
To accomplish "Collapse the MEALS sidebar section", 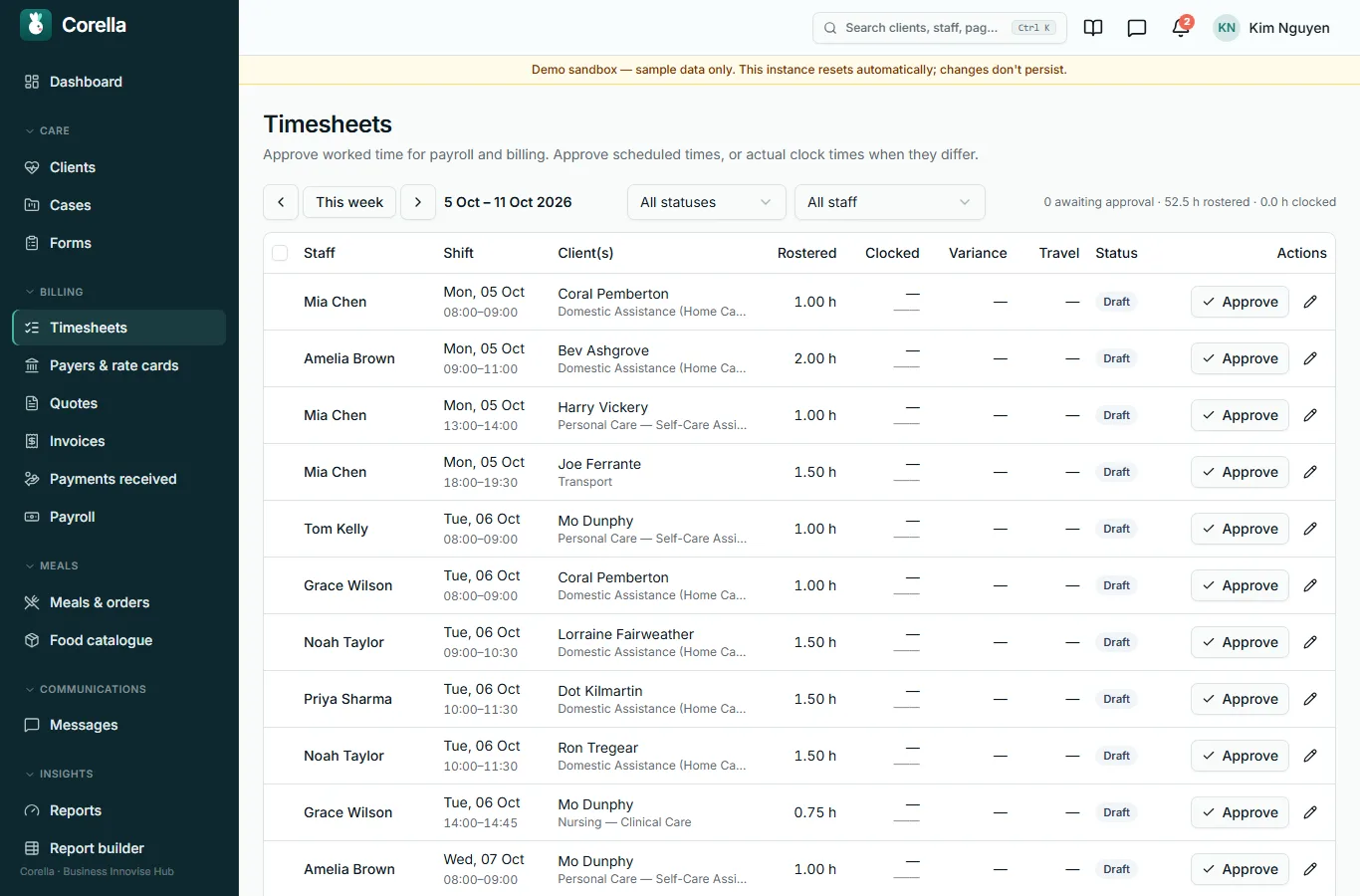I will [x=52, y=565].
